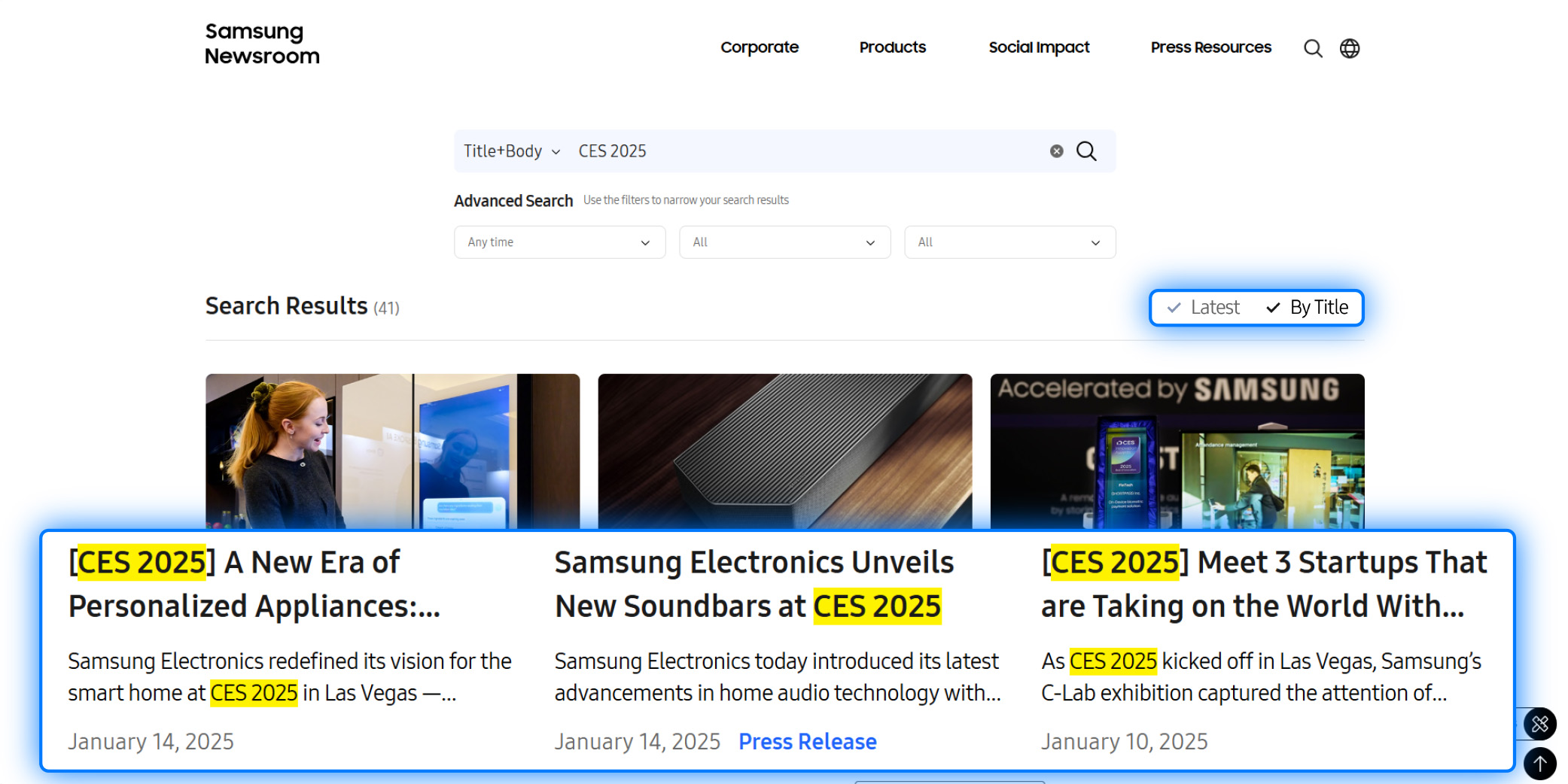Click the Samsung Newsroom logo

tap(262, 43)
